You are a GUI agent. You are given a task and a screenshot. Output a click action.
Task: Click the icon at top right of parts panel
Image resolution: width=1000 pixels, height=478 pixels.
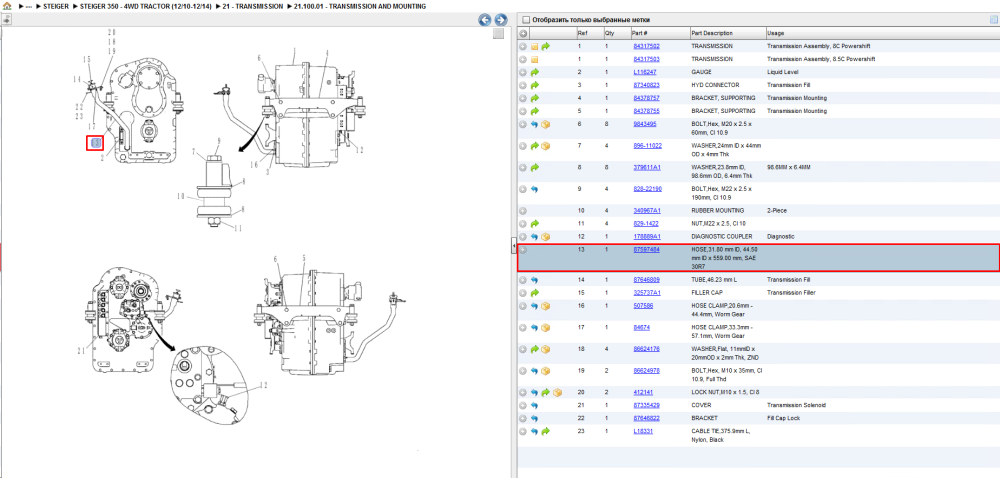(993, 20)
